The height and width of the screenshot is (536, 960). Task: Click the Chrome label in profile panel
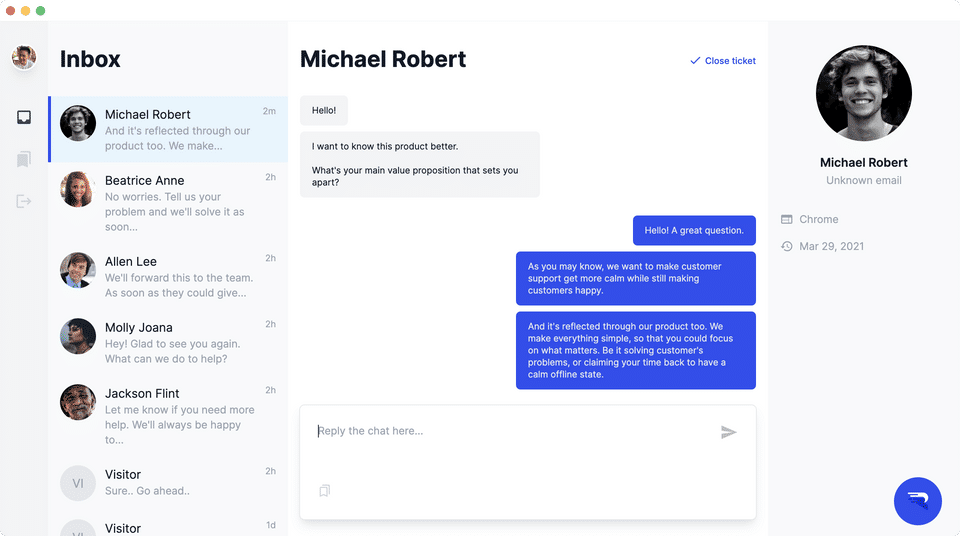(x=819, y=219)
